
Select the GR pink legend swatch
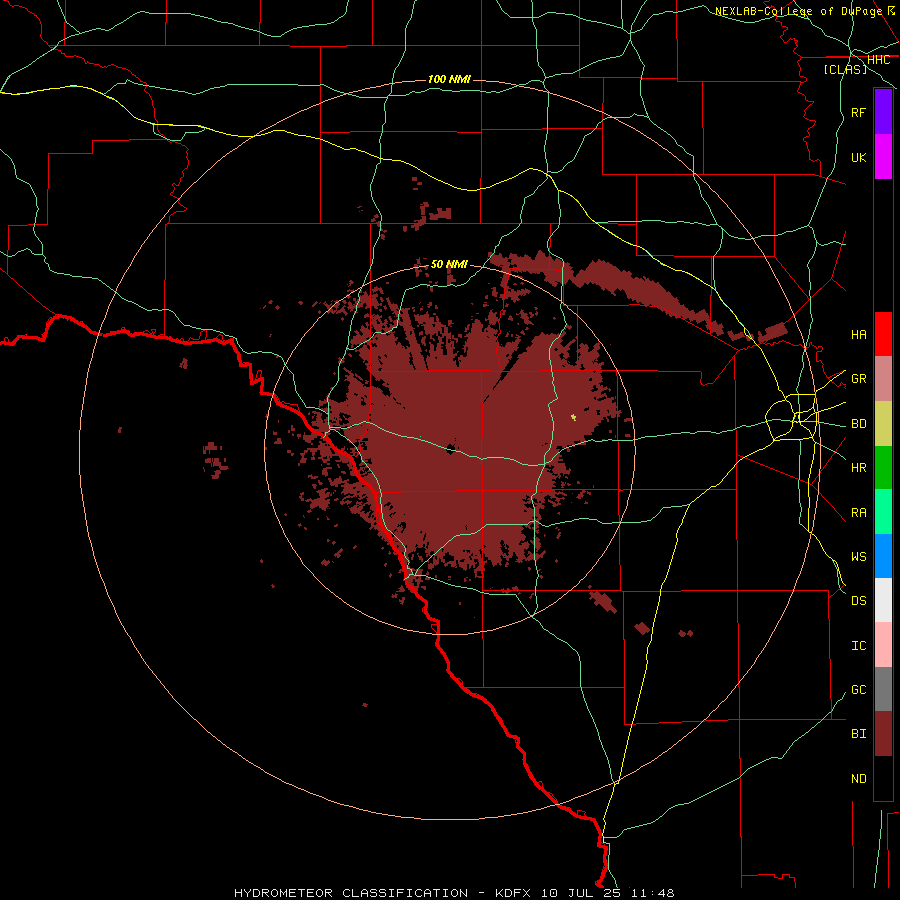tap(883, 379)
